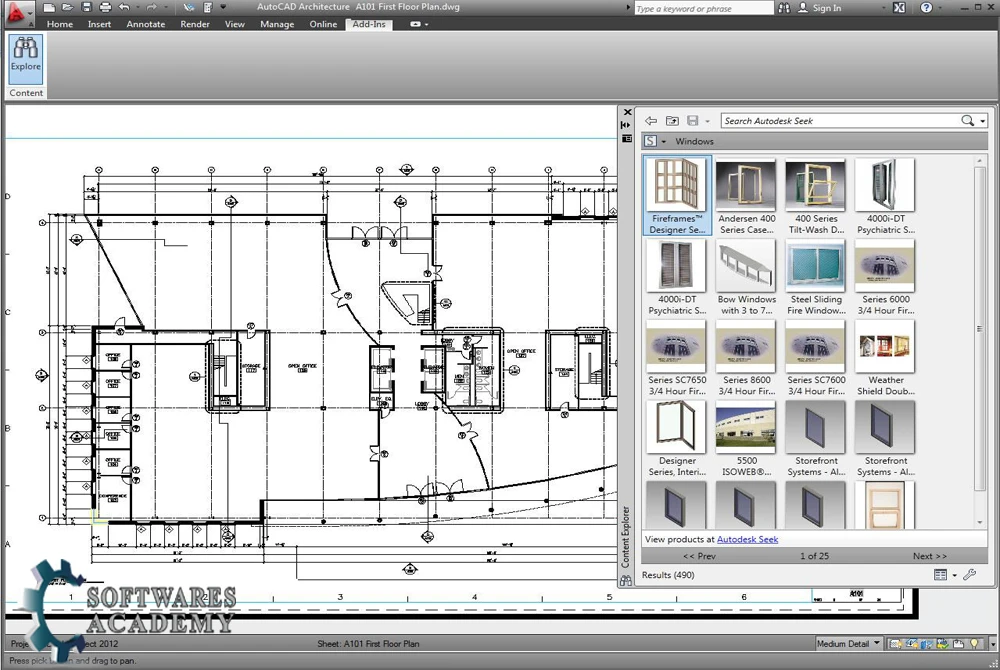Toggle auto-hide on Content Explorer palette
Screen dimensions: 1000x670
tap(626, 125)
